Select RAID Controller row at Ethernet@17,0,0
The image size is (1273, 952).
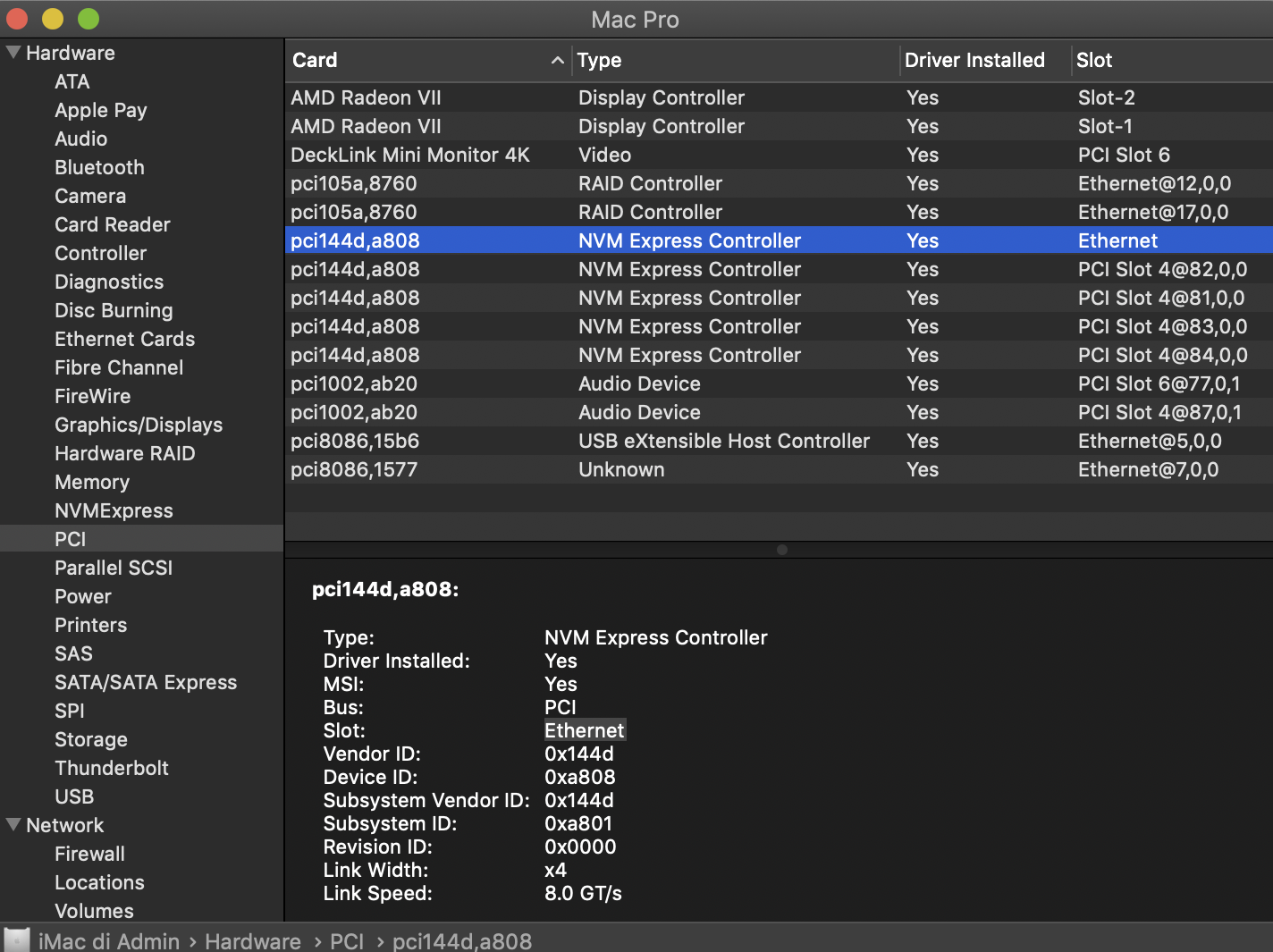coord(779,212)
